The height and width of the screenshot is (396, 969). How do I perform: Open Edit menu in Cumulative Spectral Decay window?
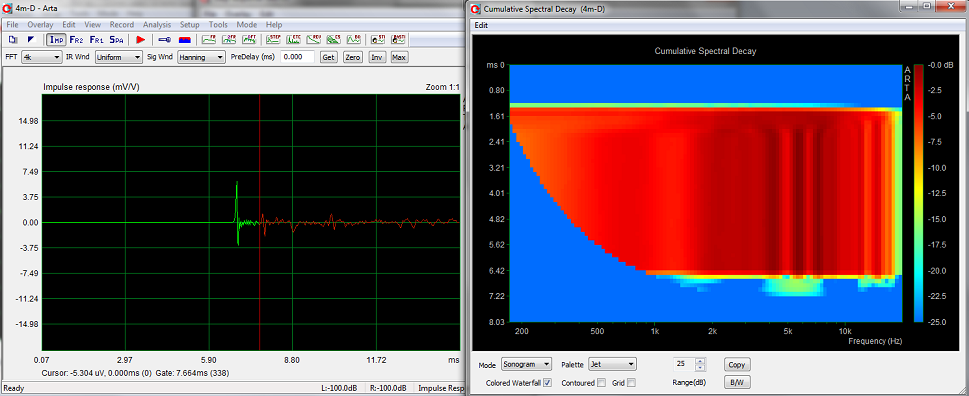click(x=481, y=25)
